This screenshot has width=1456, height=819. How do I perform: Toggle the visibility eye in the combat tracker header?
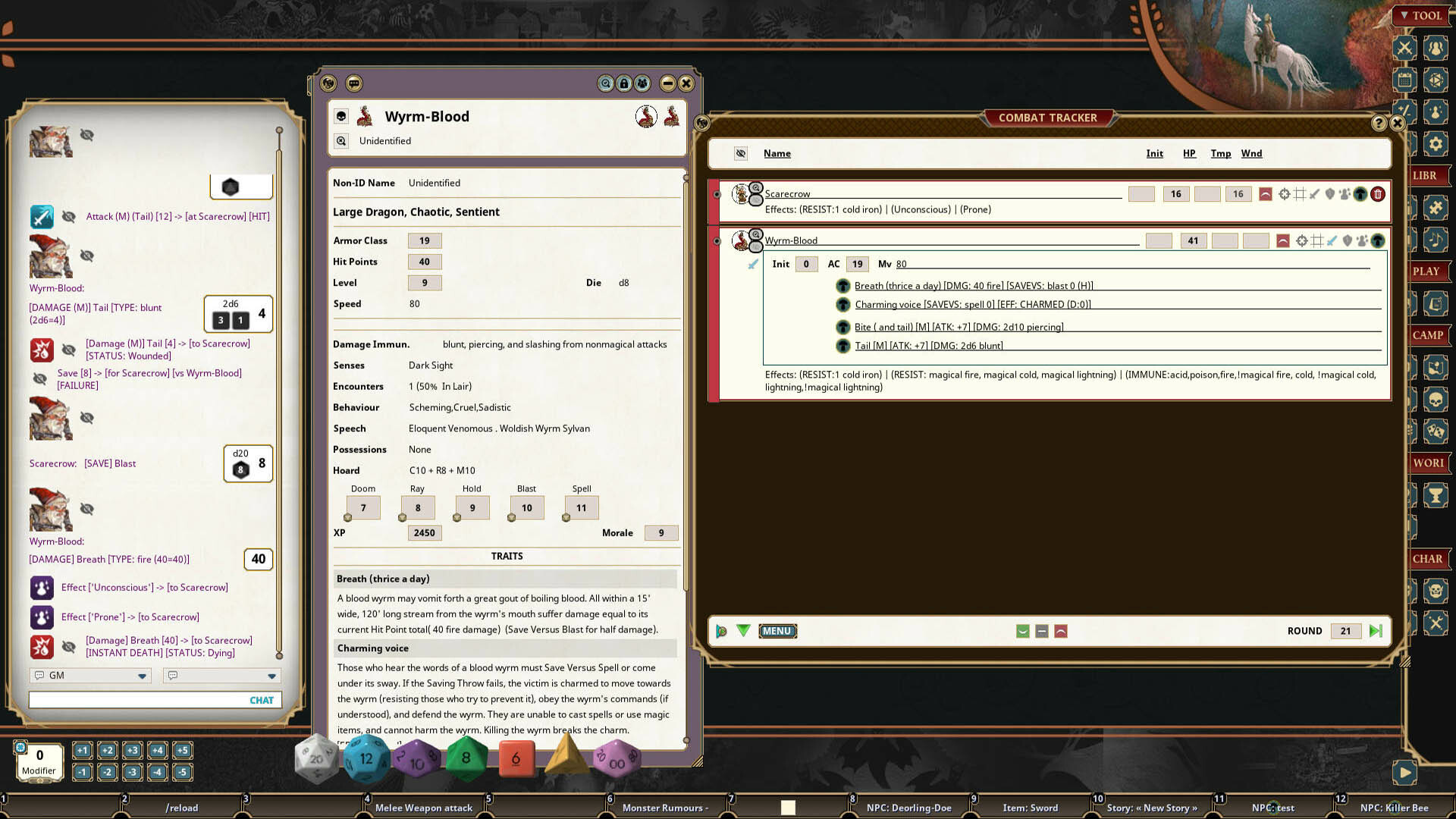pos(740,153)
